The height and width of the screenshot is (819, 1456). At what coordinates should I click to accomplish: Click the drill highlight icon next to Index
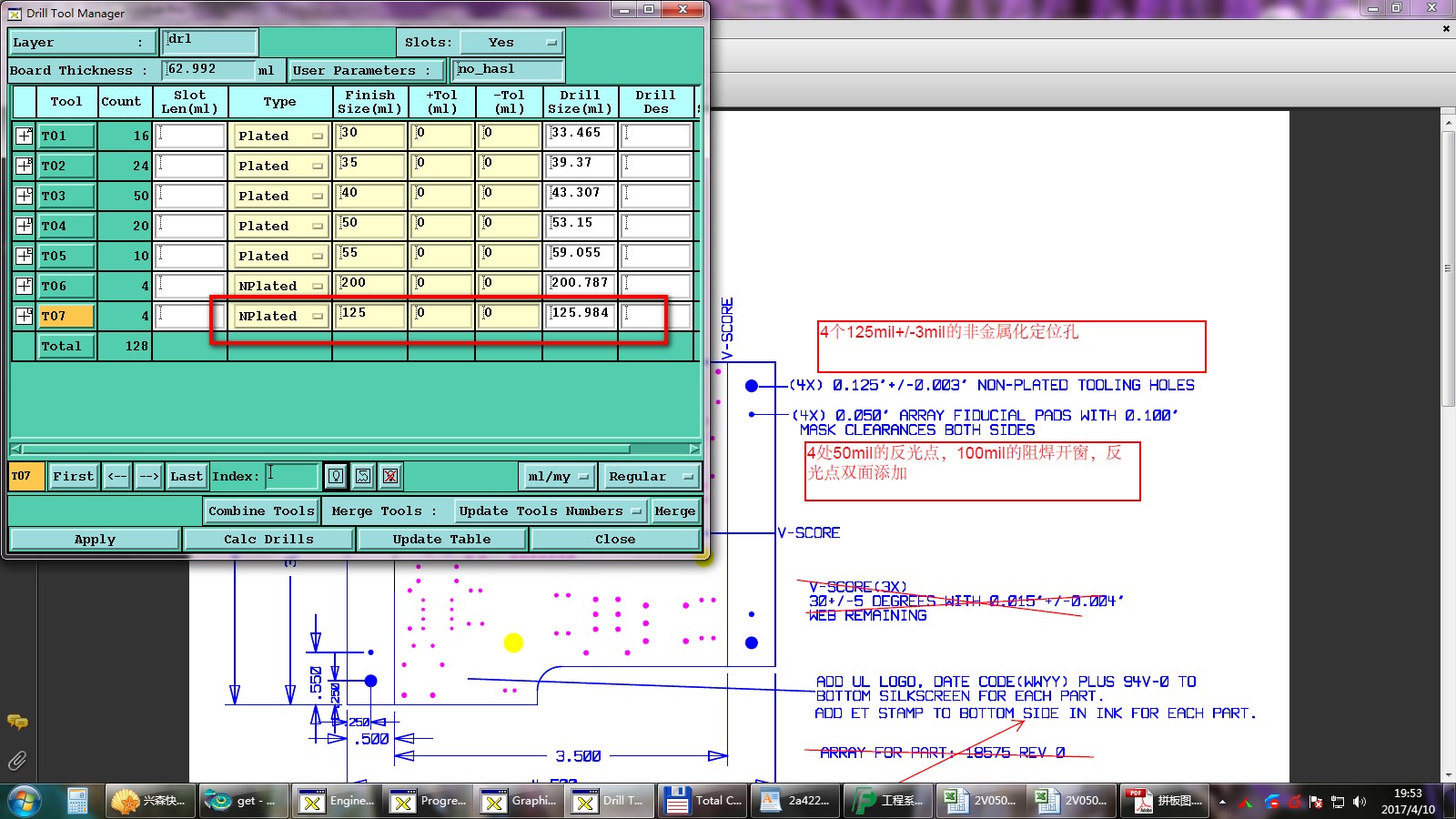pyautogui.click(x=336, y=476)
